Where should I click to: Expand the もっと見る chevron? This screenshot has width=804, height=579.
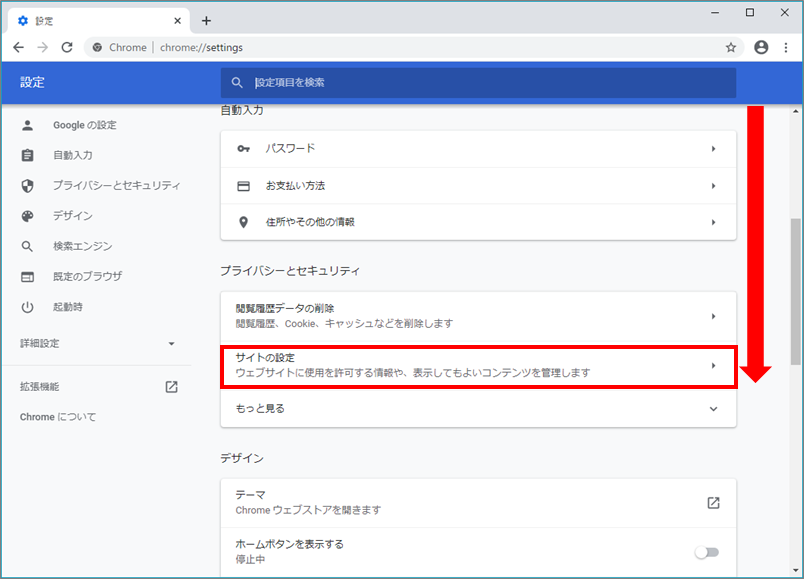(713, 409)
